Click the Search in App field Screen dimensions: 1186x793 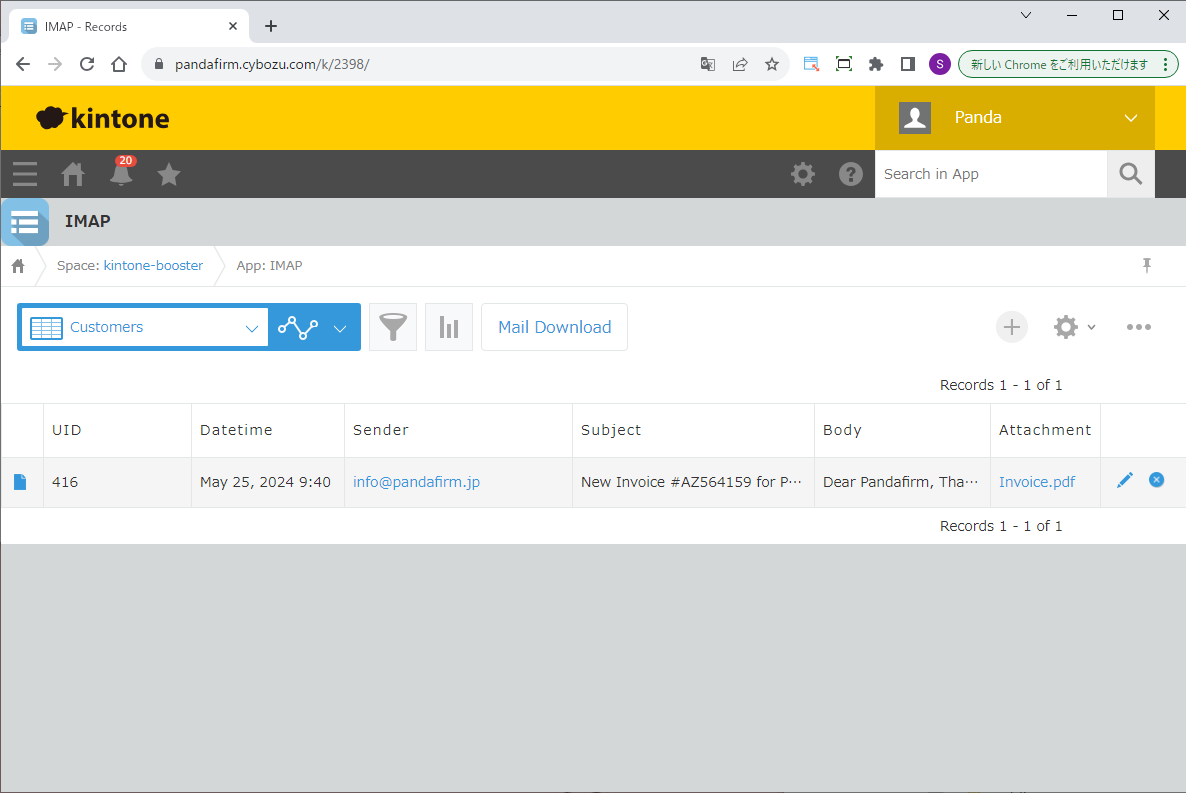click(x=990, y=174)
